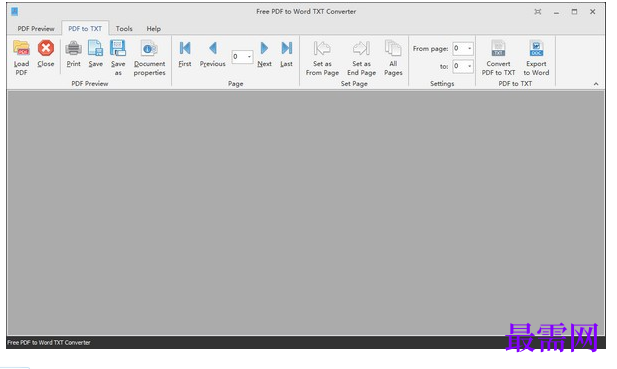
Task: Close the document with red Close icon
Action: 46,48
